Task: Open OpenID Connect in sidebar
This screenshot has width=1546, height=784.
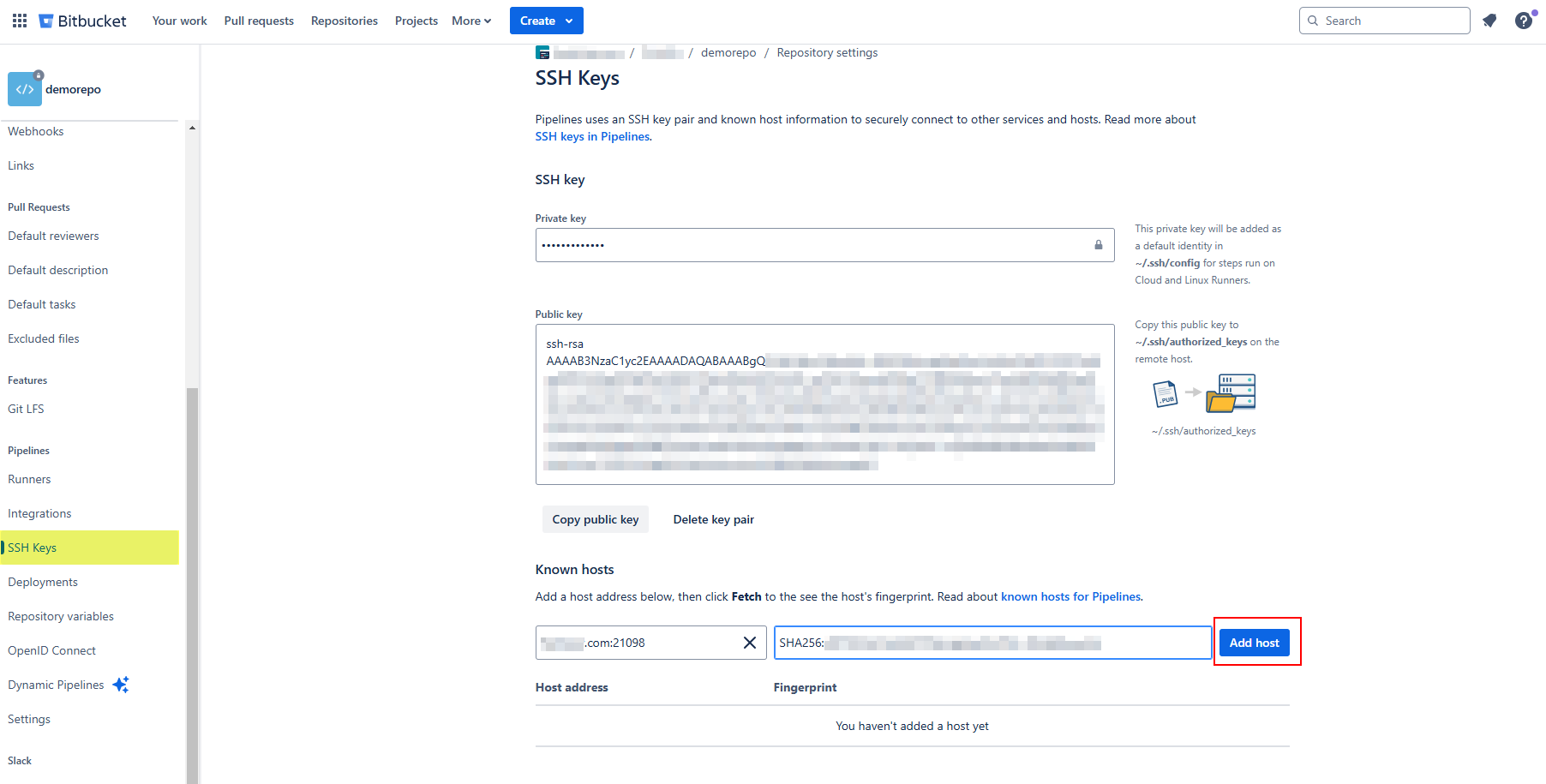Action: [52, 650]
